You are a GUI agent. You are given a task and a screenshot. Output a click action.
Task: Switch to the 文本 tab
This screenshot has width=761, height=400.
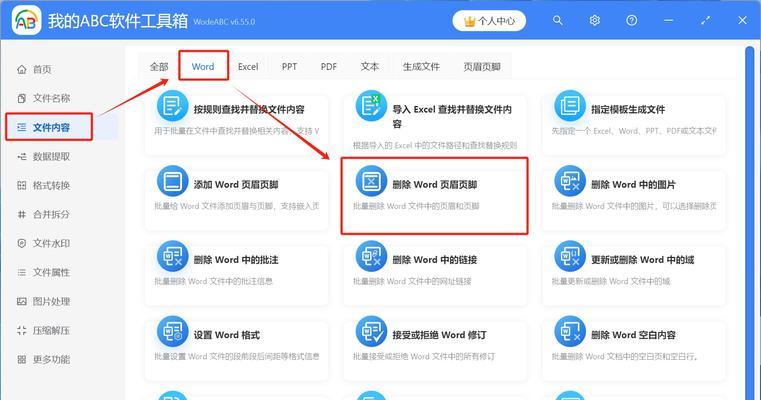pyautogui.click(x=369, y=67)
